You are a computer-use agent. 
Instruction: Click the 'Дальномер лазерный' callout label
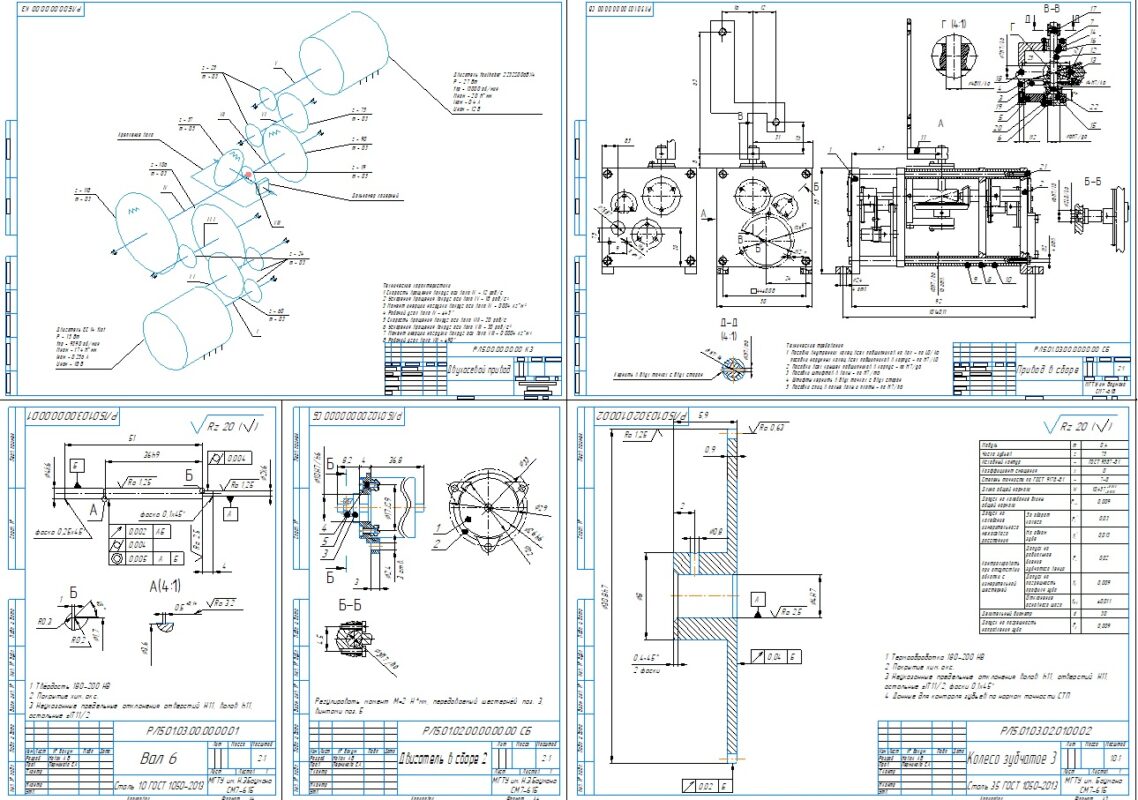pyautogui.click(x=376, y=195)
